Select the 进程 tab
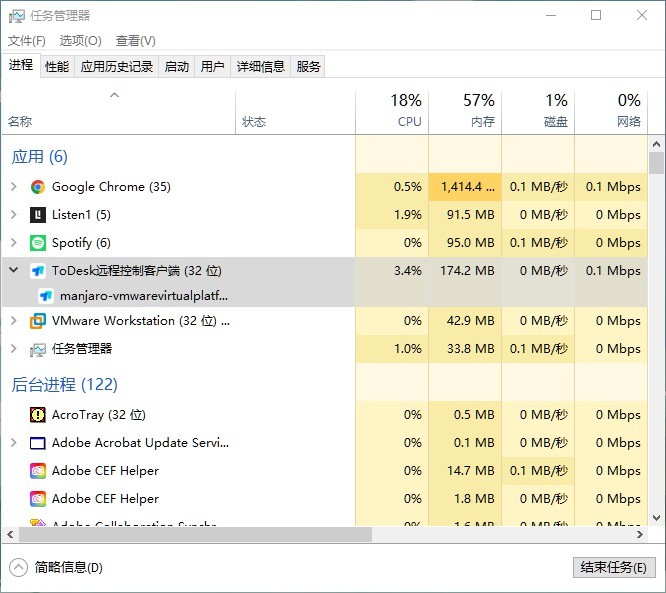The width and height of the screenshot is (666, 593). (x=21, y=65)
